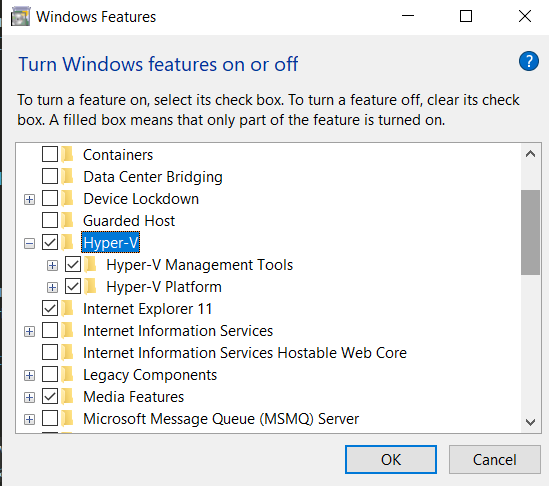Select the Containers label

click(x=118, y=155)
